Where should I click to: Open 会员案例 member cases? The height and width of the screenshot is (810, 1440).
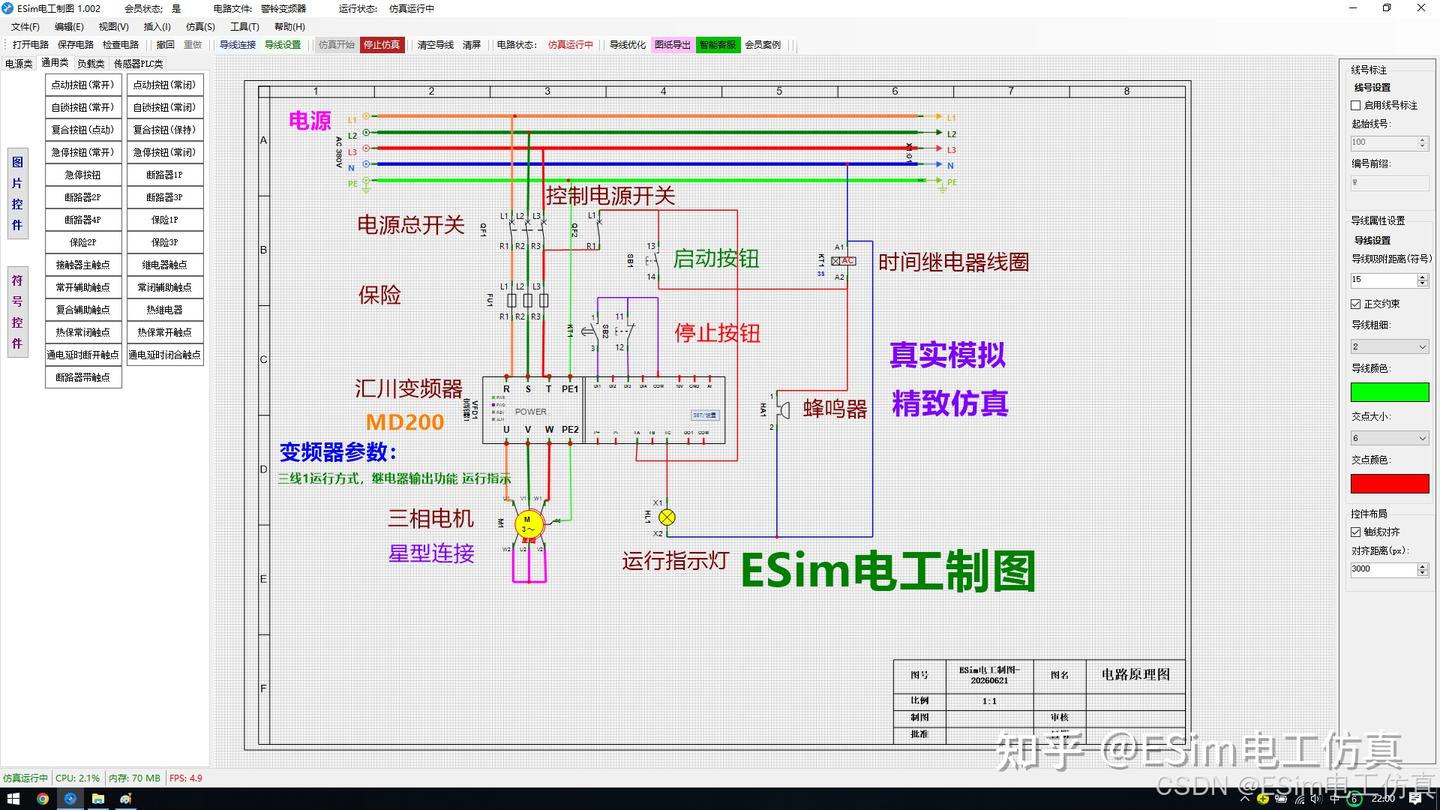click(763, 45)
